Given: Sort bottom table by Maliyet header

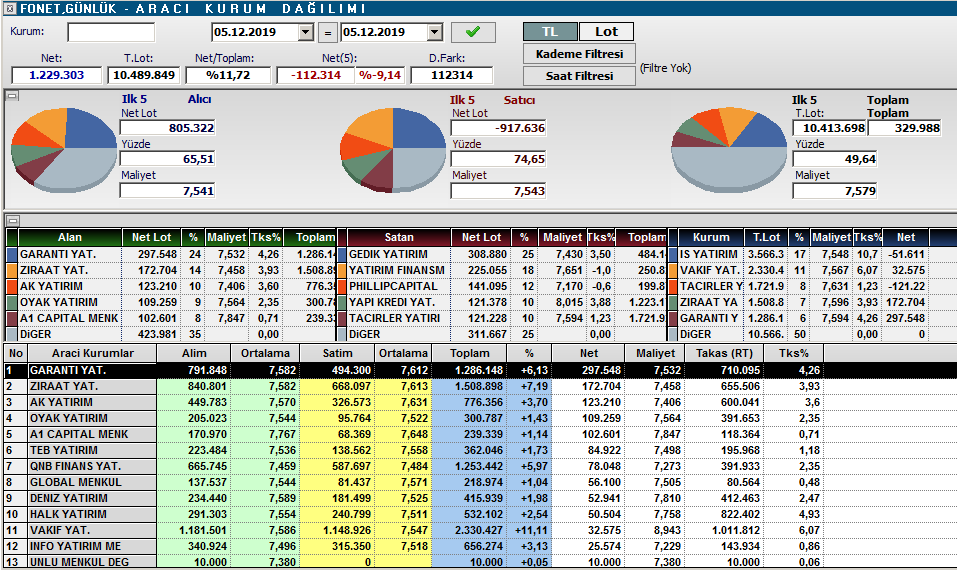Looking at the screenshot, I should [655, 353].
